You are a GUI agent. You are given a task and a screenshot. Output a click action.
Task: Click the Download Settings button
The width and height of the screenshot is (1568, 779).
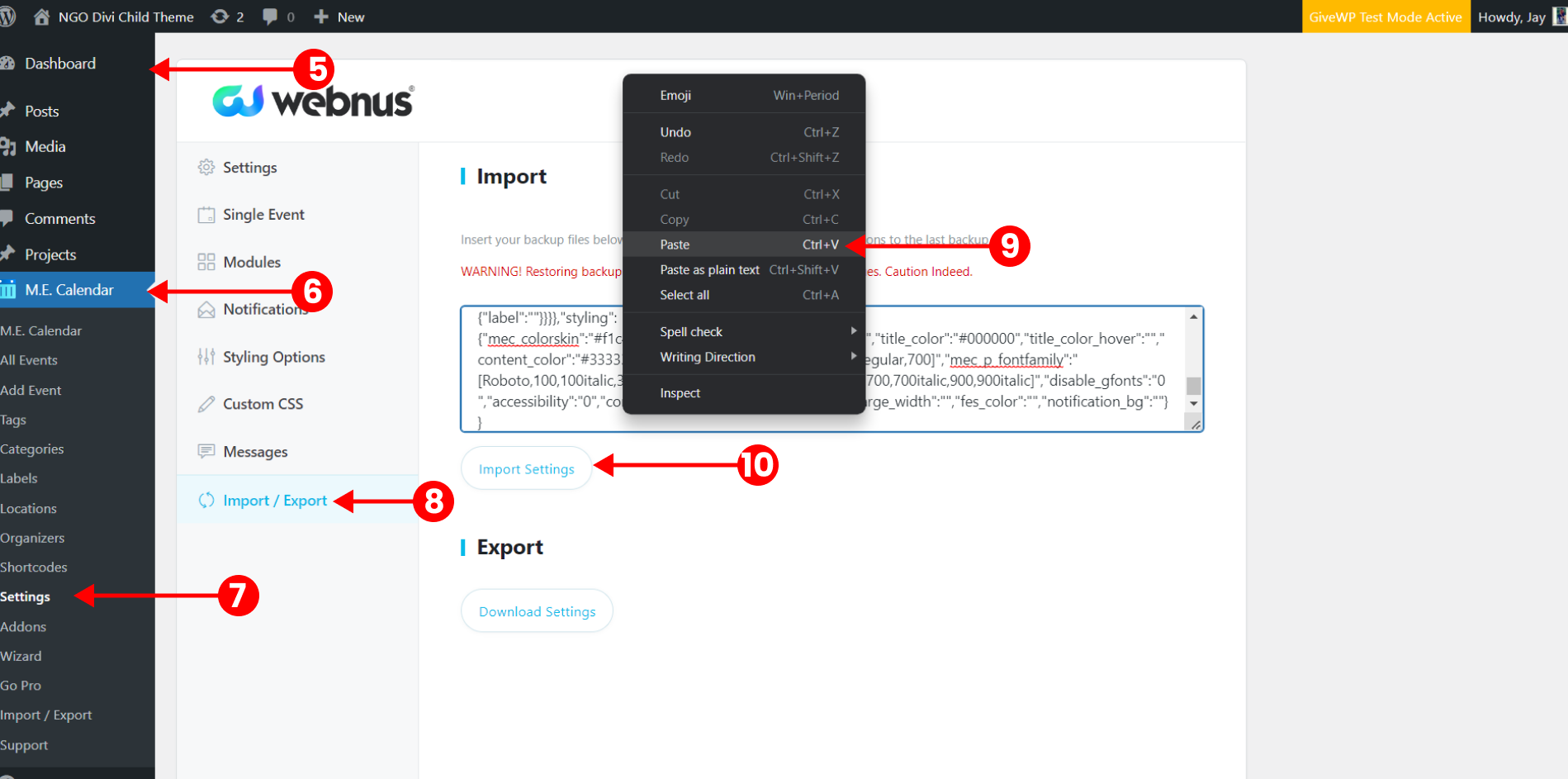[x=537, y=611]
